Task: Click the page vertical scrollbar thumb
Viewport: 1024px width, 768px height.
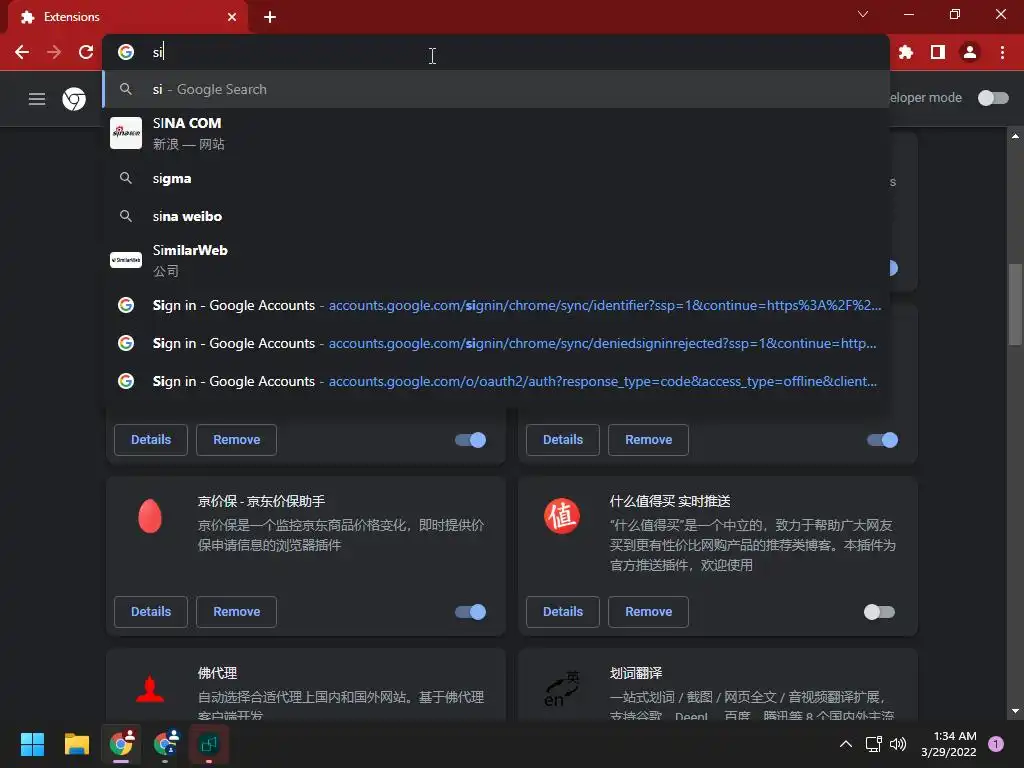Action: pos(1015,304)
